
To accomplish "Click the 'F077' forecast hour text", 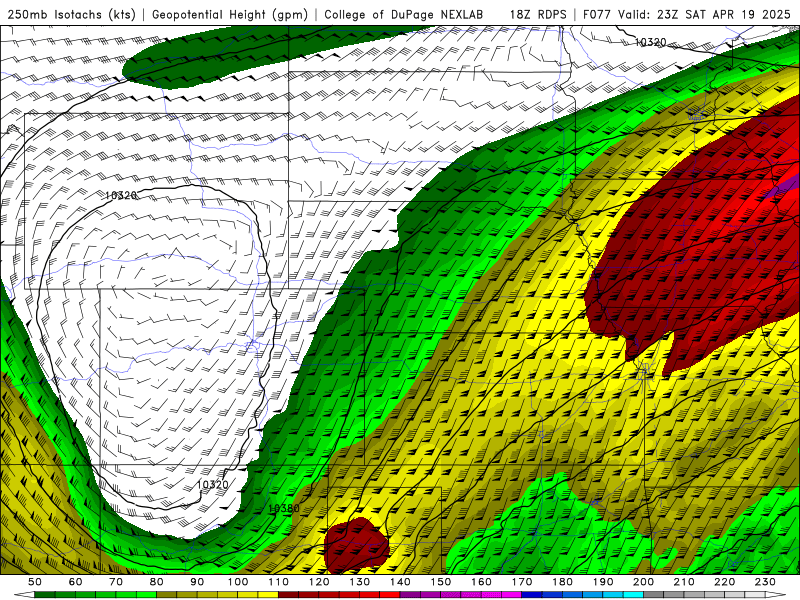I will click(x=597, y=14).
